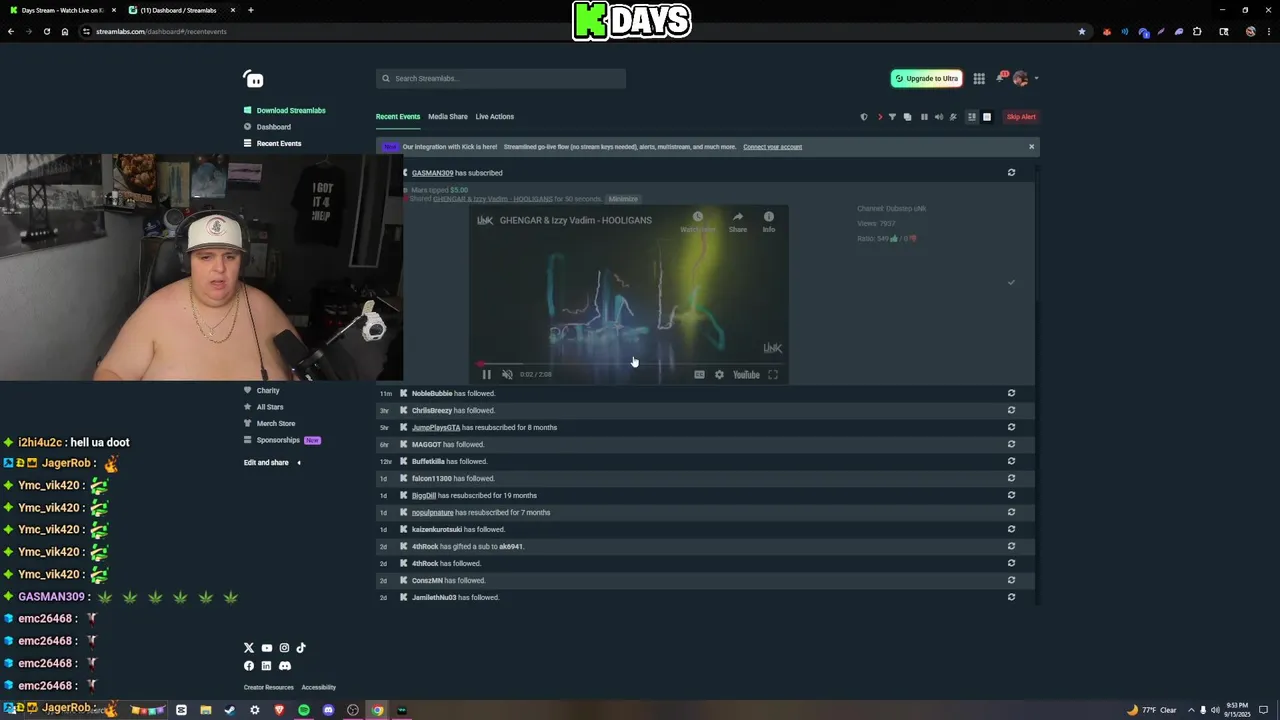
Task: Open the account avatar dropdown arrow
Action: pyautogui.click(x=1036, y=78)
